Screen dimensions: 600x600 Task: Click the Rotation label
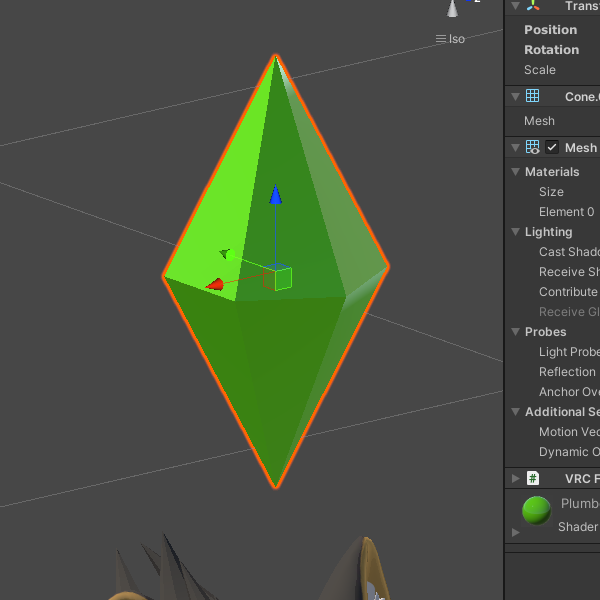coord(551,50)
